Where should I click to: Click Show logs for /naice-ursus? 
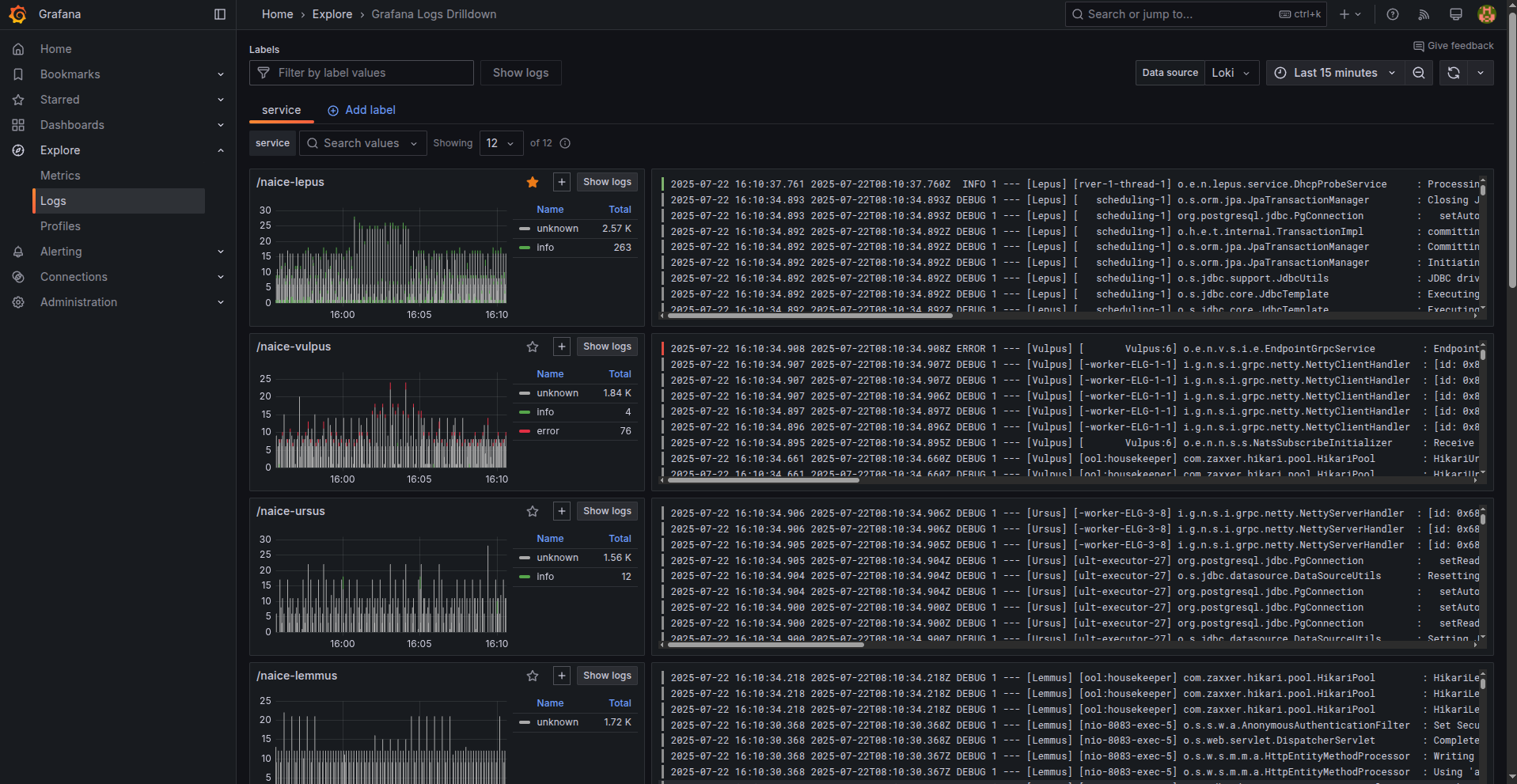(x=607, y=511)
